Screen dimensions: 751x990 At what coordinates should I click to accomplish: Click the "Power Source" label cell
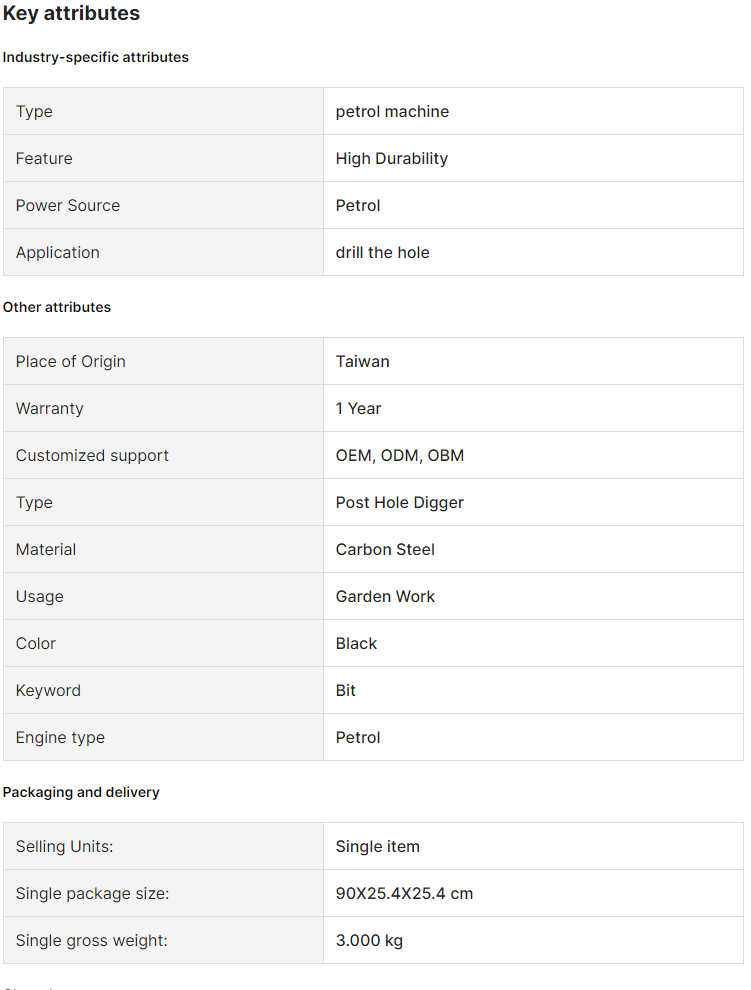(68, 205)
